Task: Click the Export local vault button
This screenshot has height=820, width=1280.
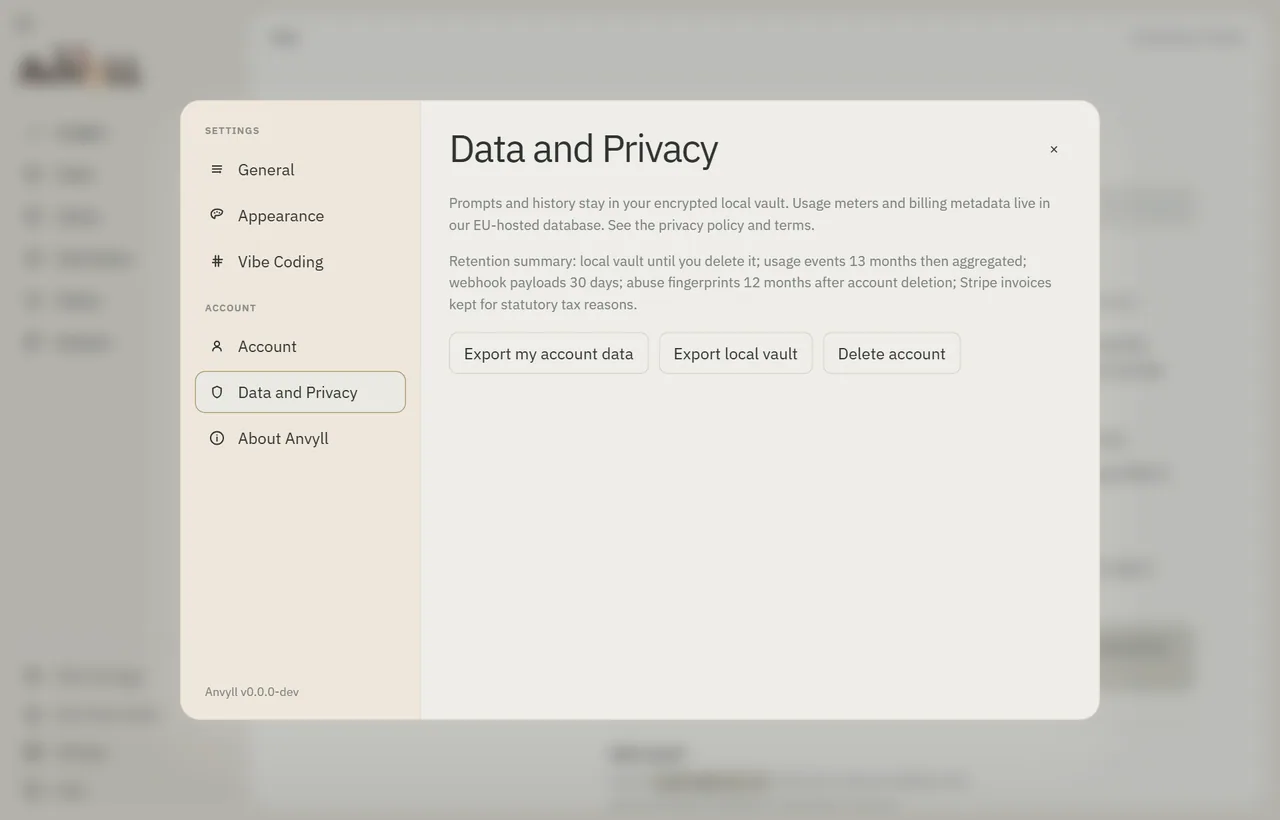Action: (x=735, y=353)
